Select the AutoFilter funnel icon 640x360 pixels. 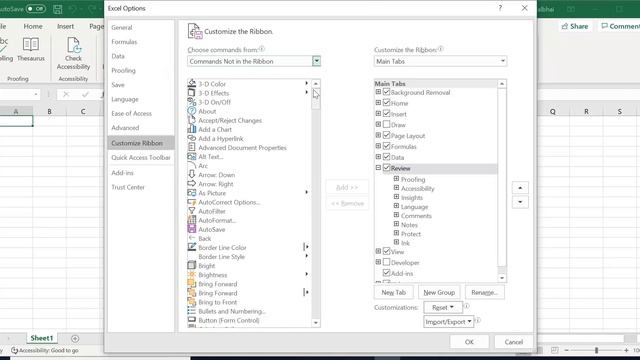tap(191, 211)
